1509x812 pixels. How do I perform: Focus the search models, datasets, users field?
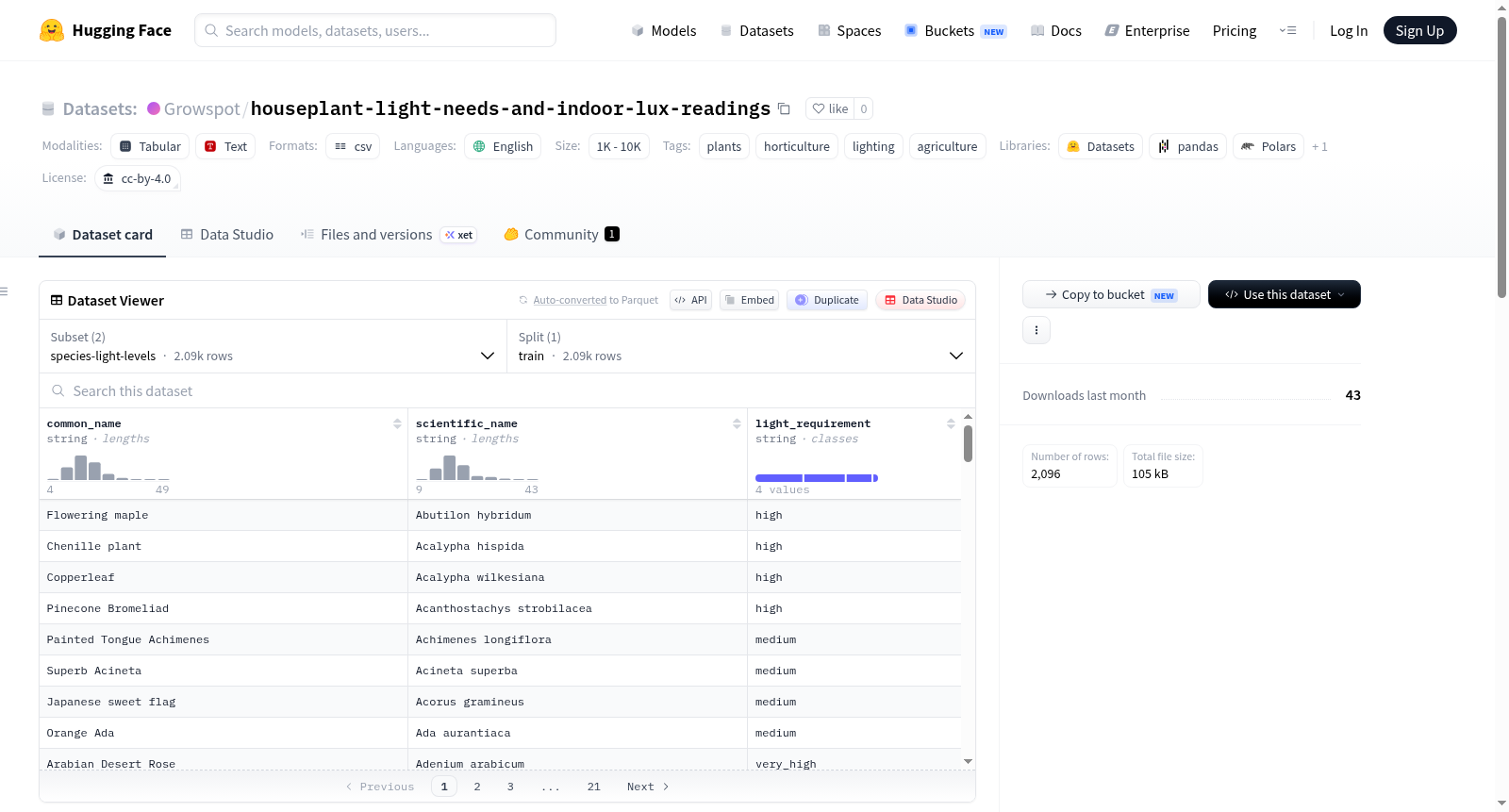[x=375, y=30]
